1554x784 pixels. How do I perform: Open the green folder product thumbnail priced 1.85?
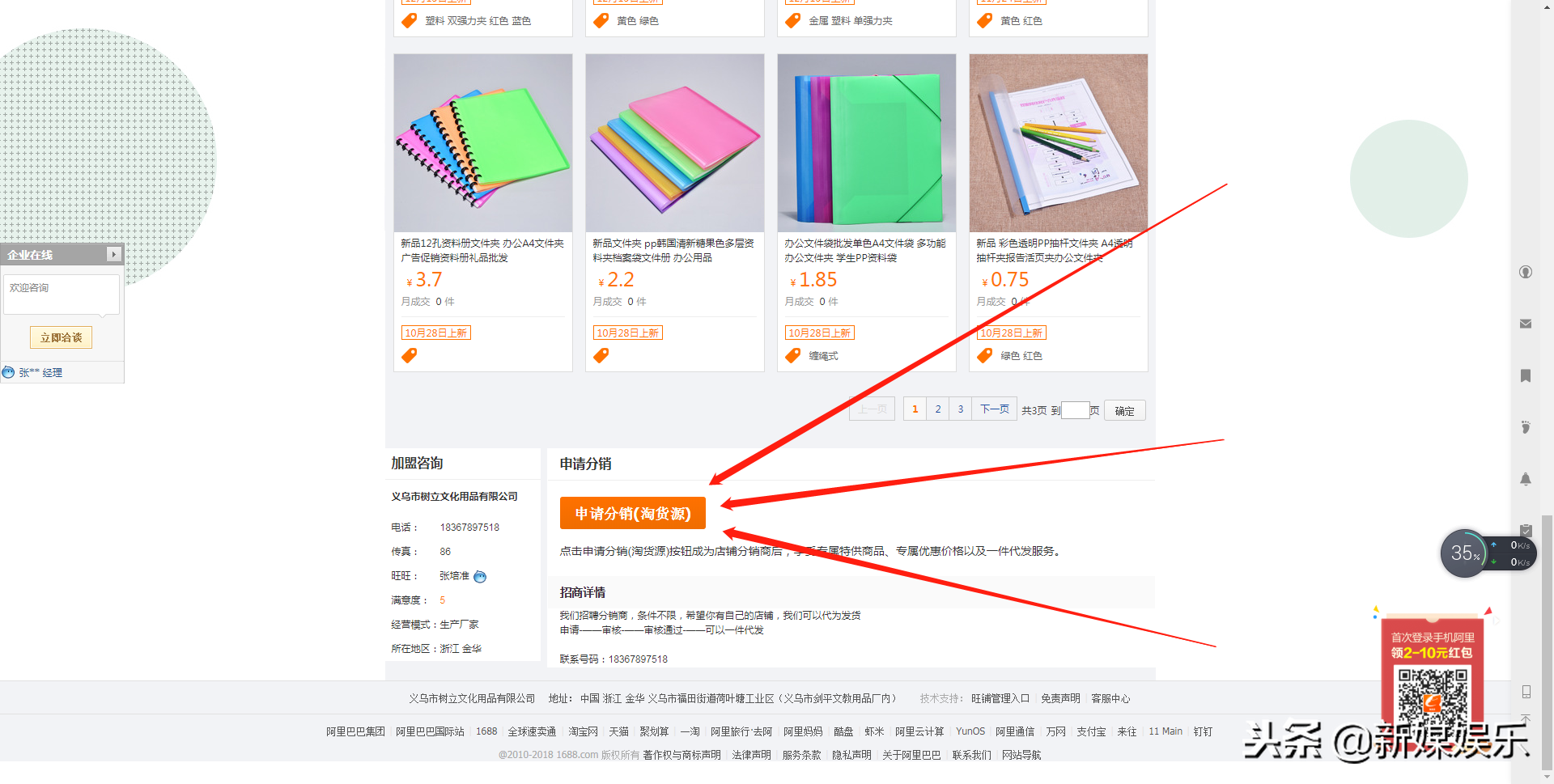867,143
